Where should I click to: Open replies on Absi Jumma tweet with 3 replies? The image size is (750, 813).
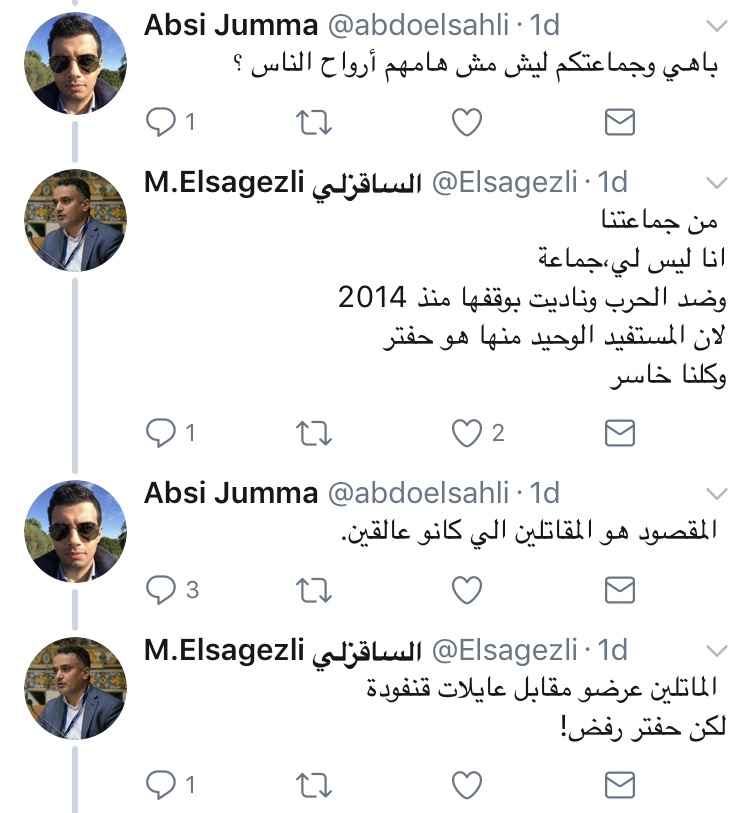pos(161,590)
